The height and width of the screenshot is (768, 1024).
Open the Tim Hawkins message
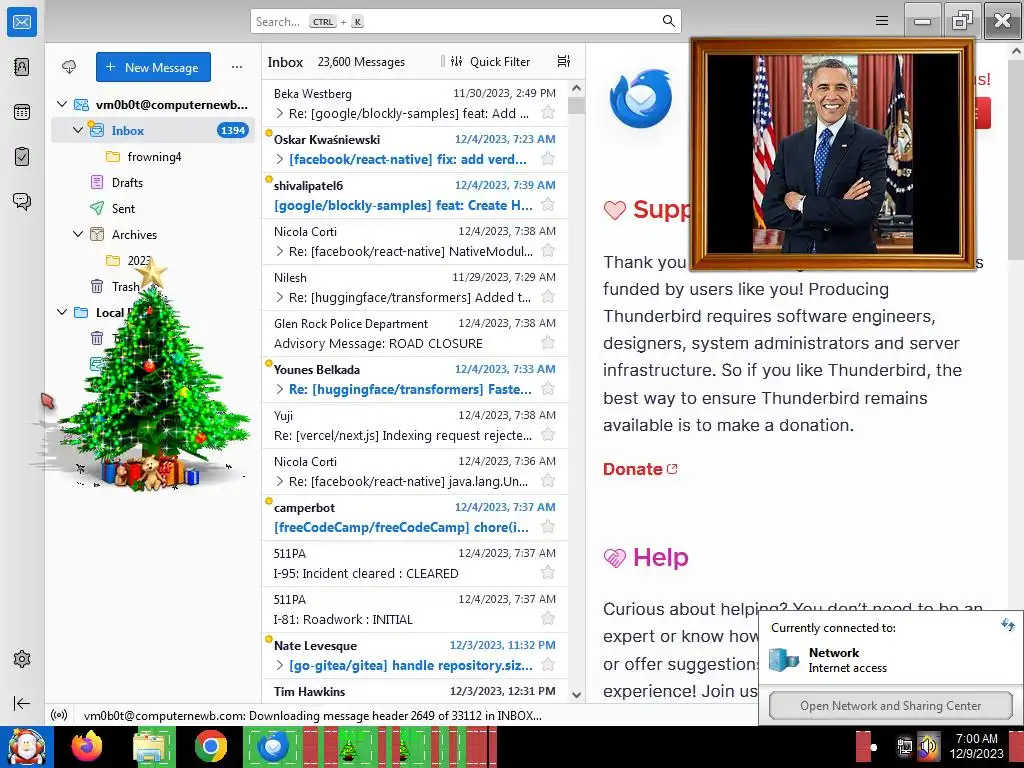415,691
